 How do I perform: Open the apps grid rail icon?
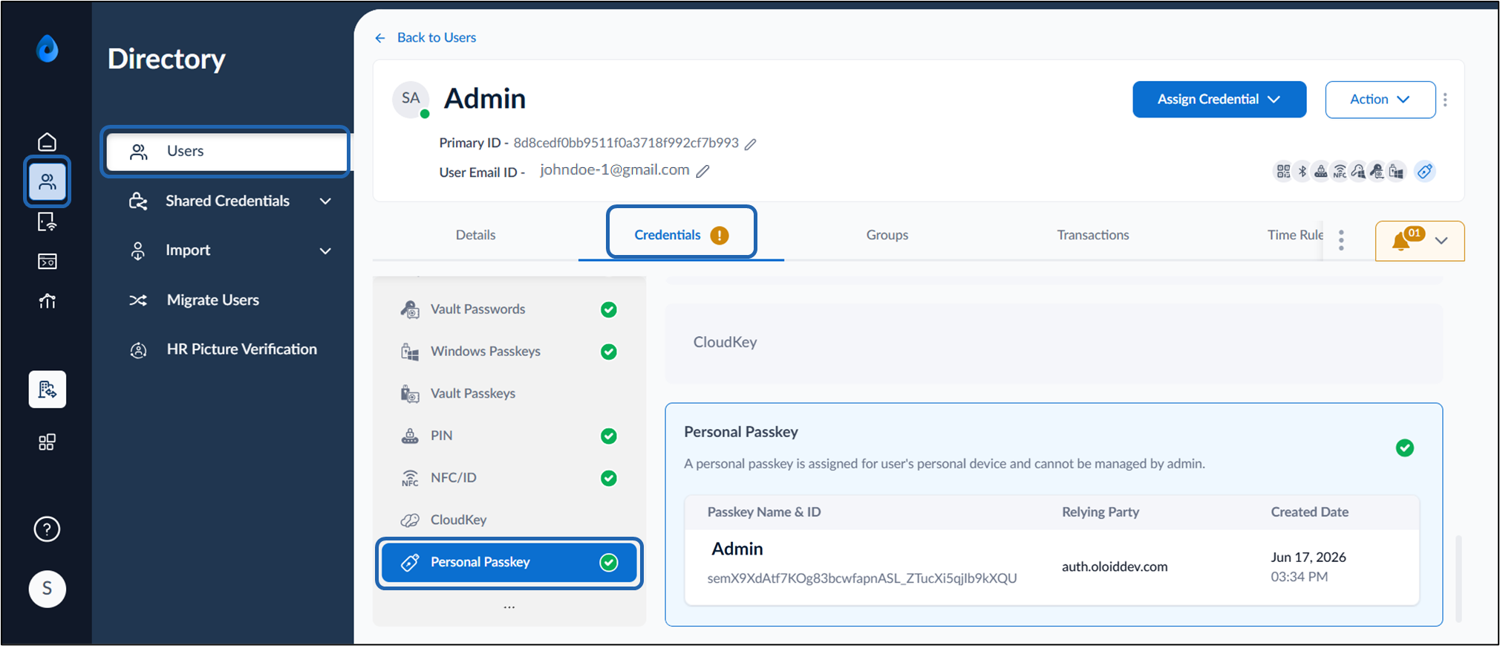point(47,442)
